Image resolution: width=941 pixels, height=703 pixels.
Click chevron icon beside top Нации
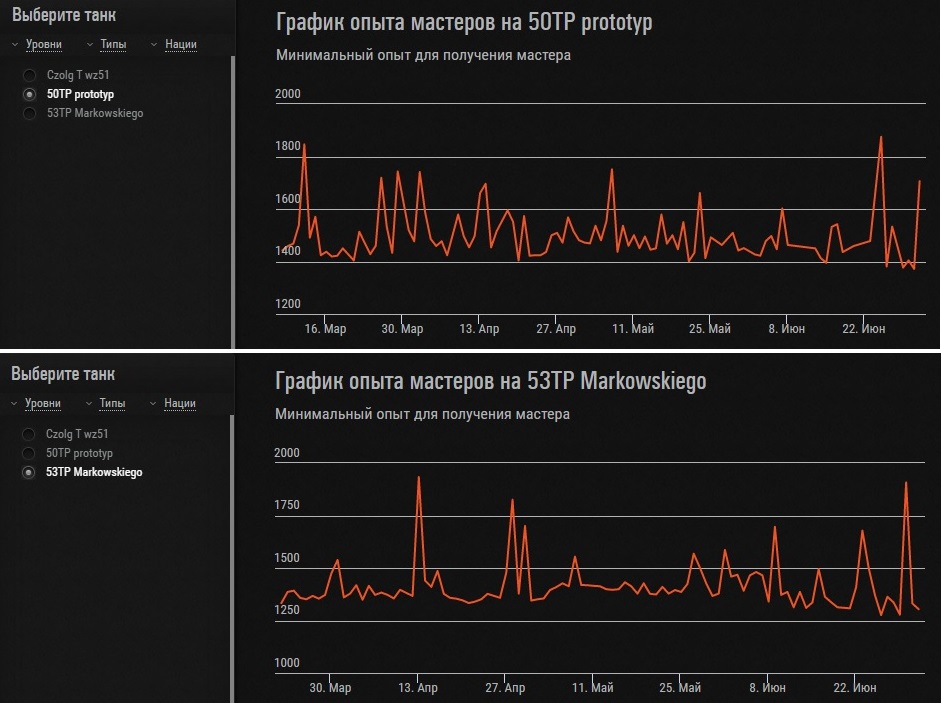(154, 44)
